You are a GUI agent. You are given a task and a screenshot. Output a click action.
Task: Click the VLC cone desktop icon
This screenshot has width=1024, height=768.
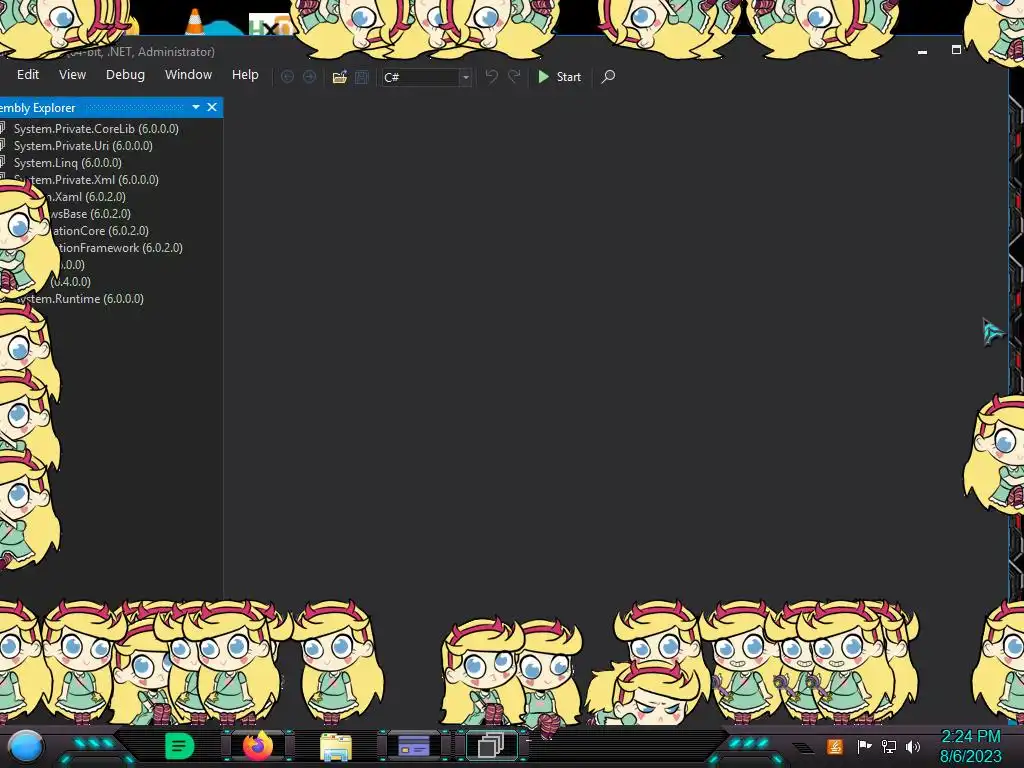[x=195, y=22]
